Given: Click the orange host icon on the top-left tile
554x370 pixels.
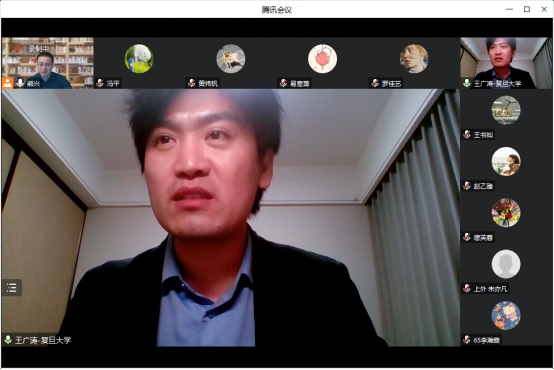Looking at the screenshot, I should (7, 83).
